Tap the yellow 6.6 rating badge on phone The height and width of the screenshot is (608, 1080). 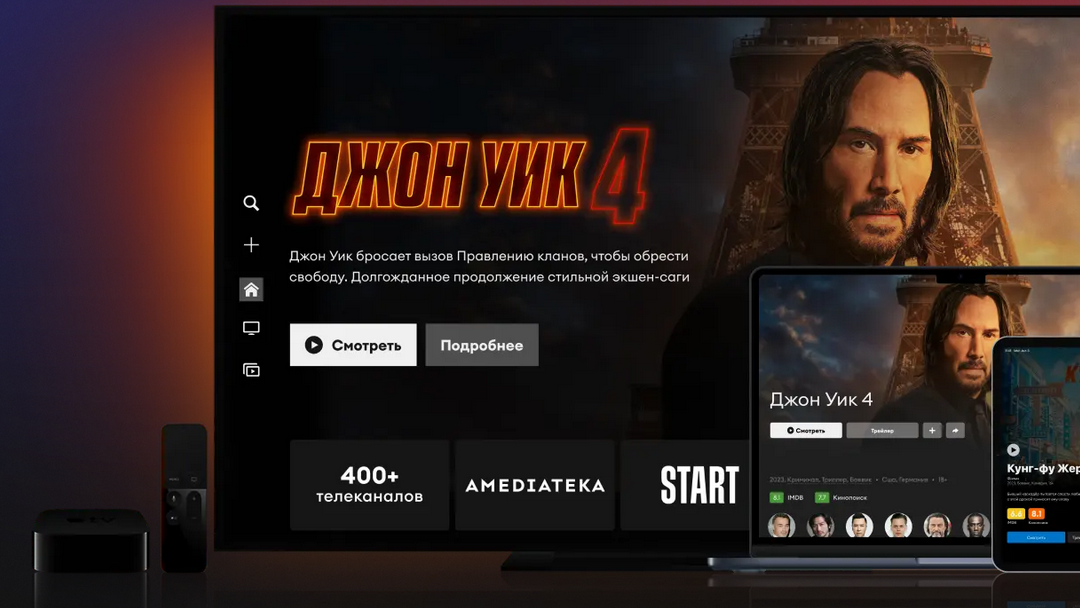click(1015, 514)
